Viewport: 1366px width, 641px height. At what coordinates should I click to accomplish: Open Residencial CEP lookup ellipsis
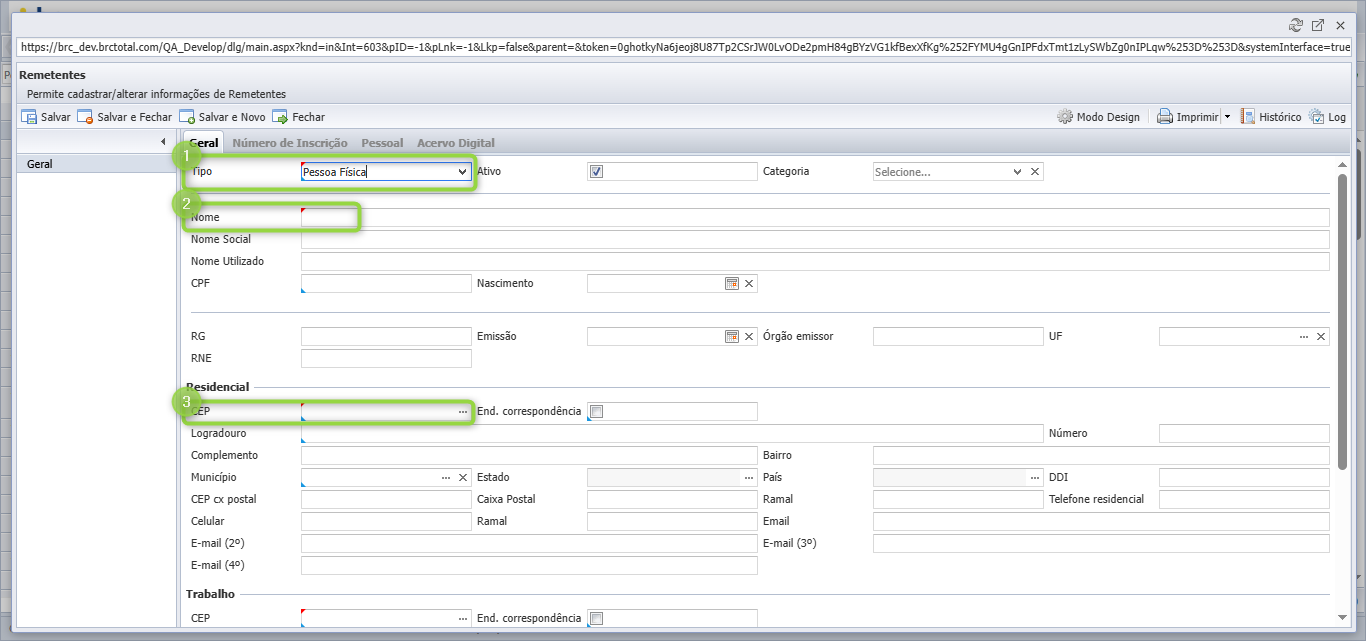(x=463, y=412)
